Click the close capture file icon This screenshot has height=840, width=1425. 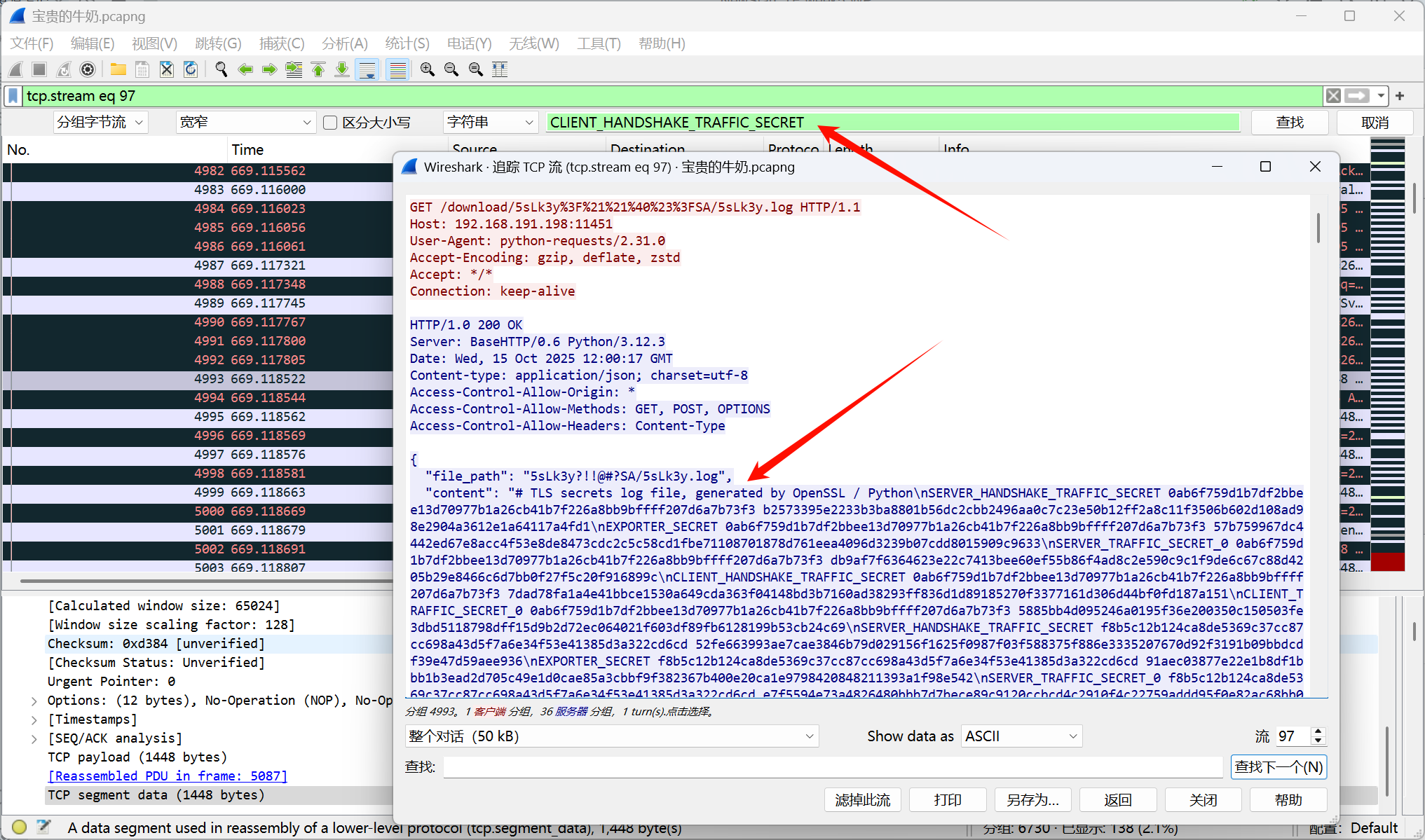(x=166, y=69)
